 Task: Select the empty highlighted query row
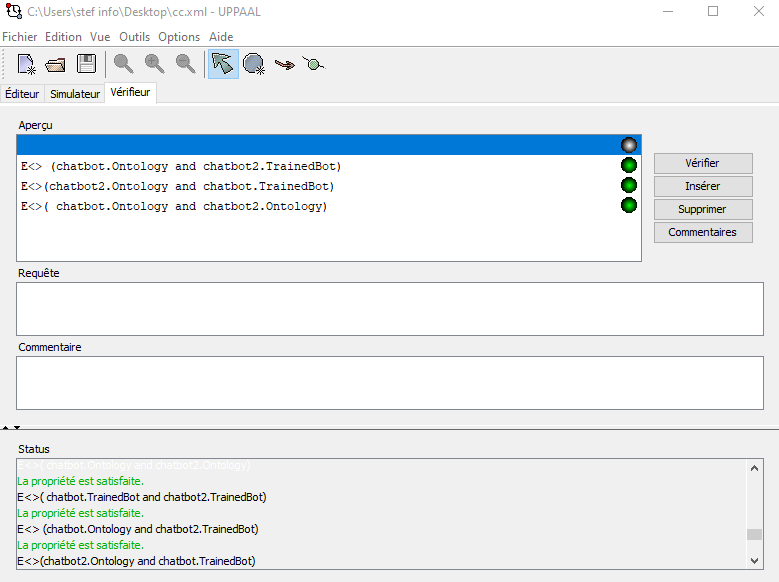[329, 145]
